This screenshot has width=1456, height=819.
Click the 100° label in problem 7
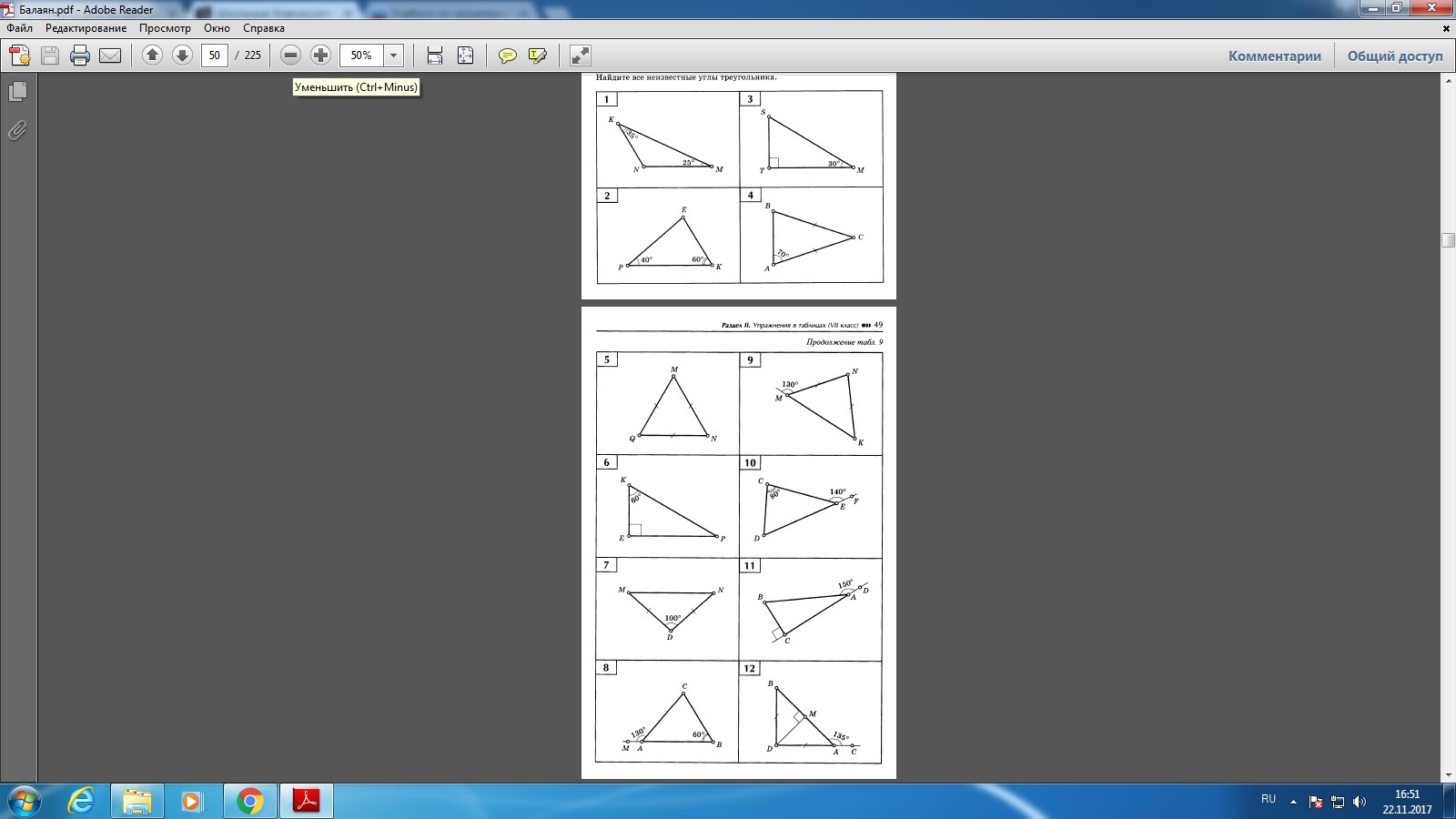672,618
